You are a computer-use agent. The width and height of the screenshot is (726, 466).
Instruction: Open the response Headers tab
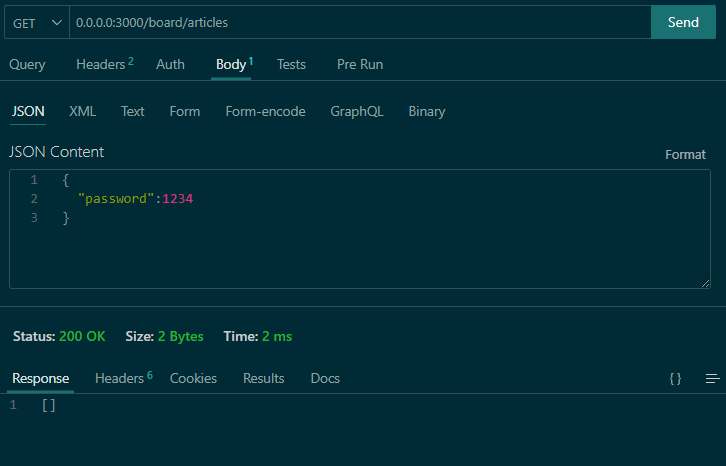[124, 378]
